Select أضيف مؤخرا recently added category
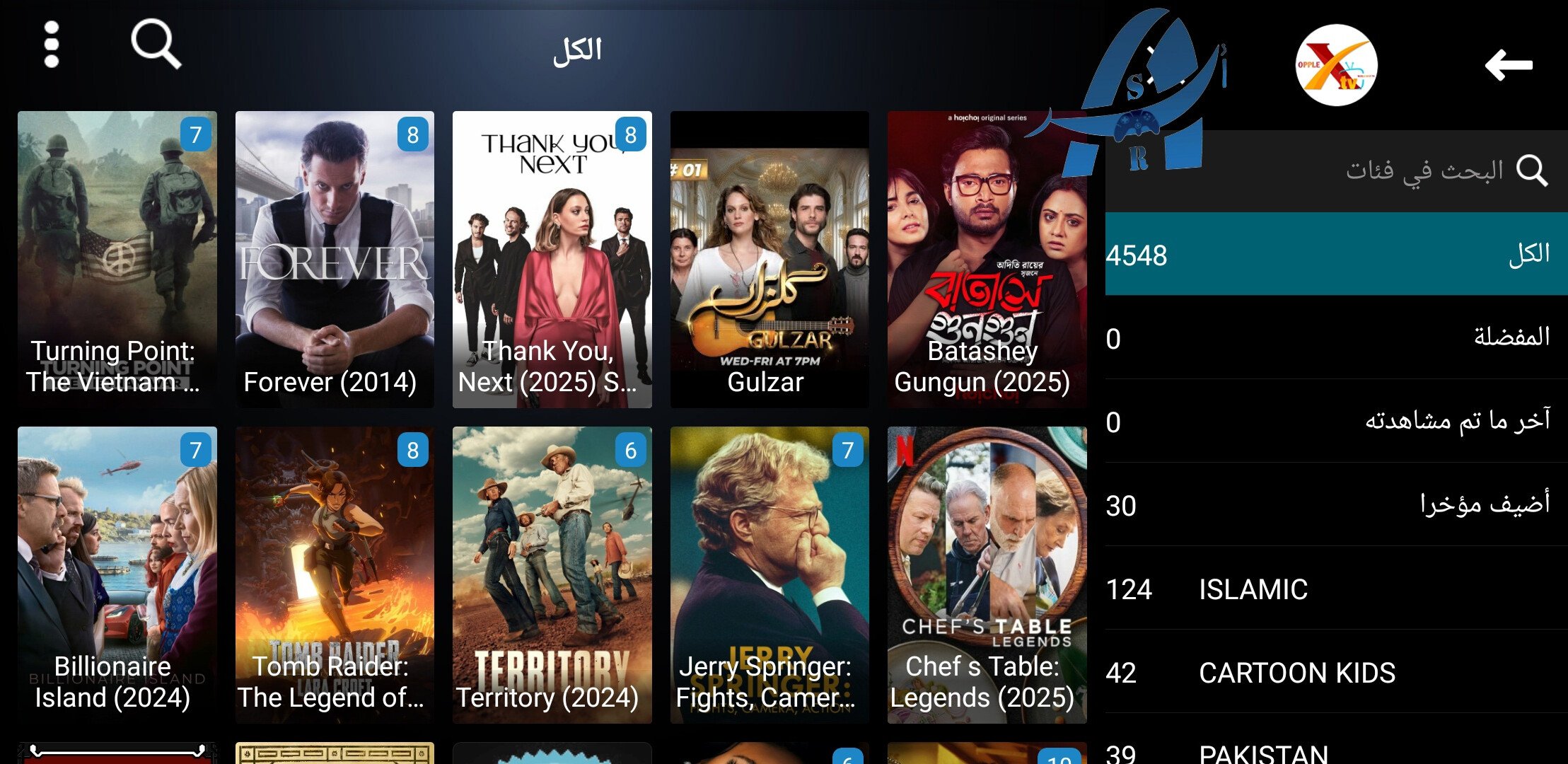 click(x=1336, y=504)
